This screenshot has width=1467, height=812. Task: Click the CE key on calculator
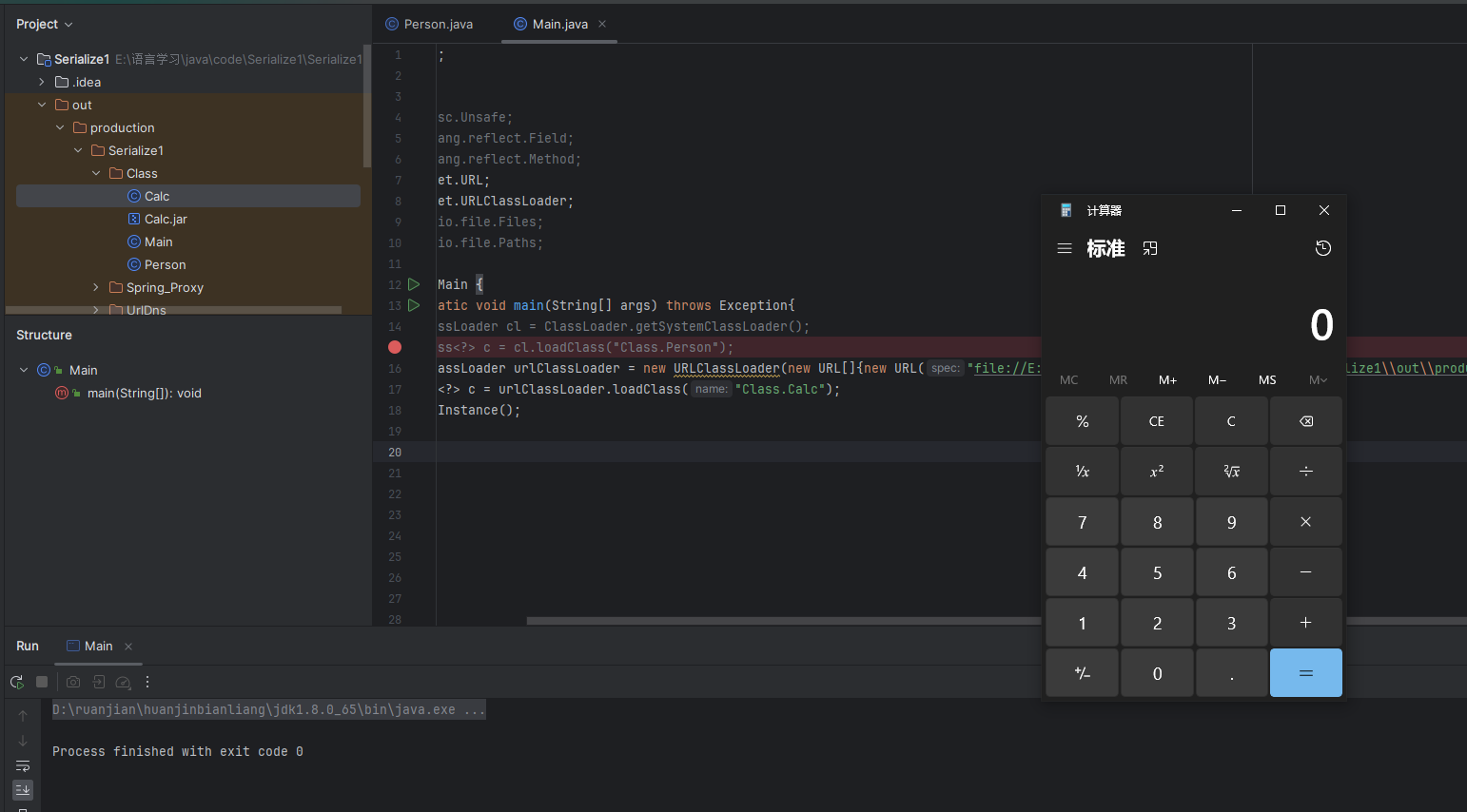click(x=1157, y=421)
